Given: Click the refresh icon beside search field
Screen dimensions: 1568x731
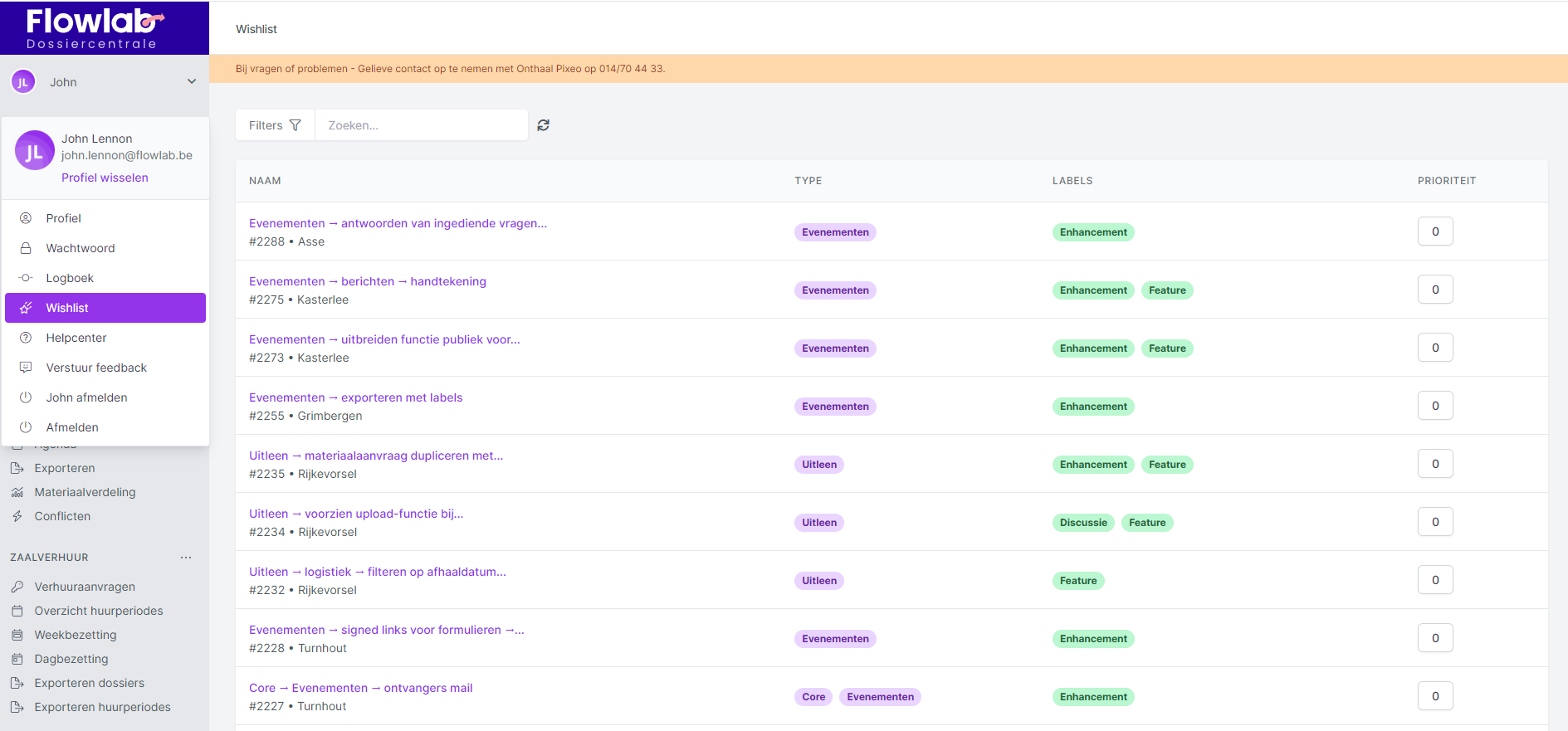Looking at the screenshot, I should pos(544,125).
